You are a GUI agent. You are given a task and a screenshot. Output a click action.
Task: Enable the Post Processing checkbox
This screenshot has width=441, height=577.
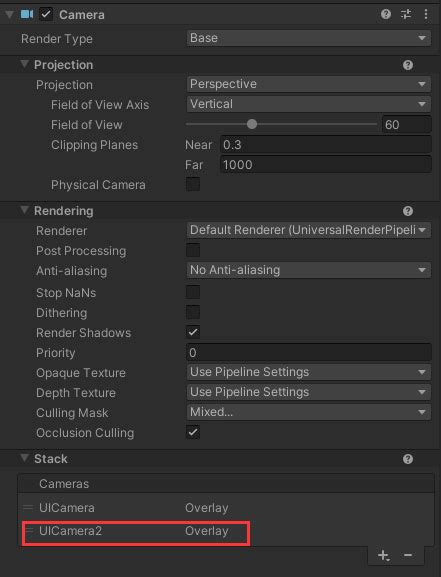click(x=193, y=250)
